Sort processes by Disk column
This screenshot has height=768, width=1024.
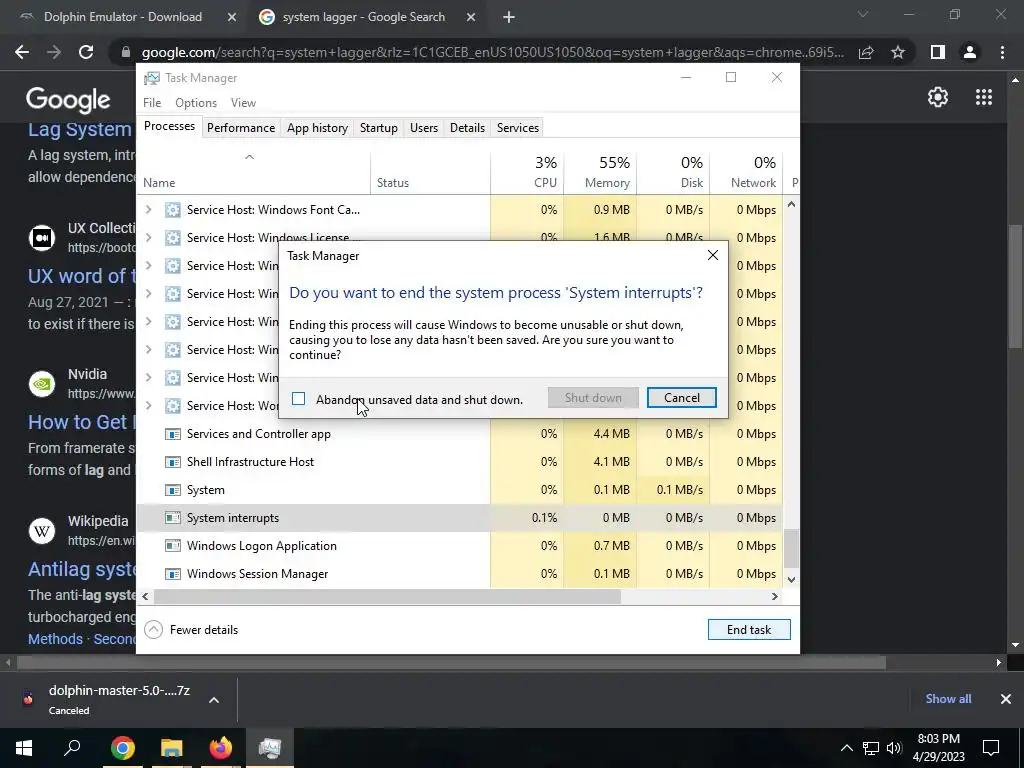[x=673, y=172]
